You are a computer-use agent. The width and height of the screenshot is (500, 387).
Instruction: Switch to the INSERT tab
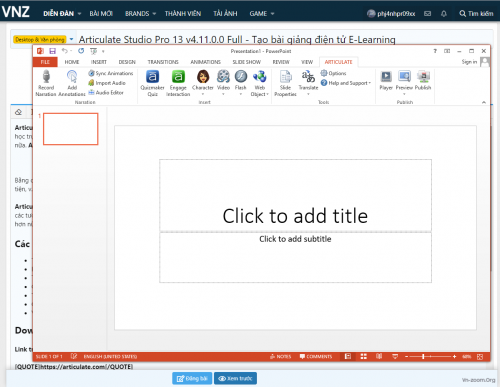[99, 62]
